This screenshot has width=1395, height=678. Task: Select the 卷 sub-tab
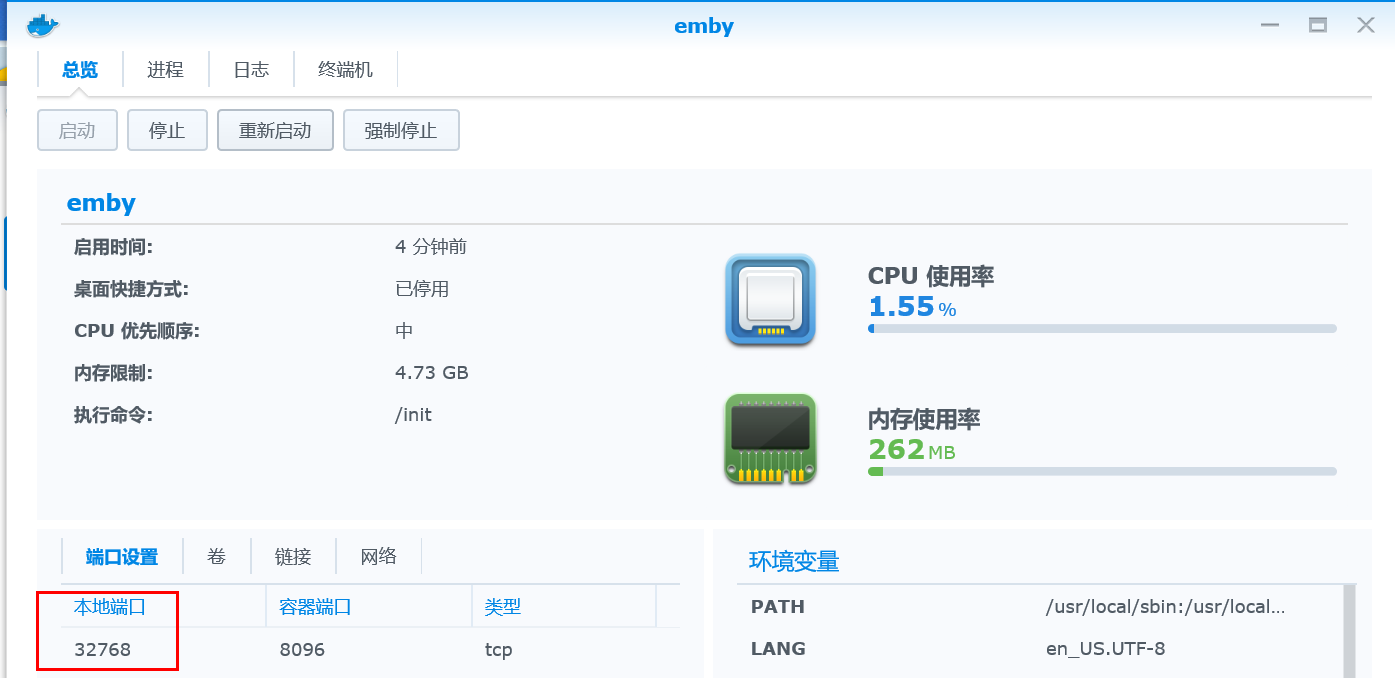216,557
